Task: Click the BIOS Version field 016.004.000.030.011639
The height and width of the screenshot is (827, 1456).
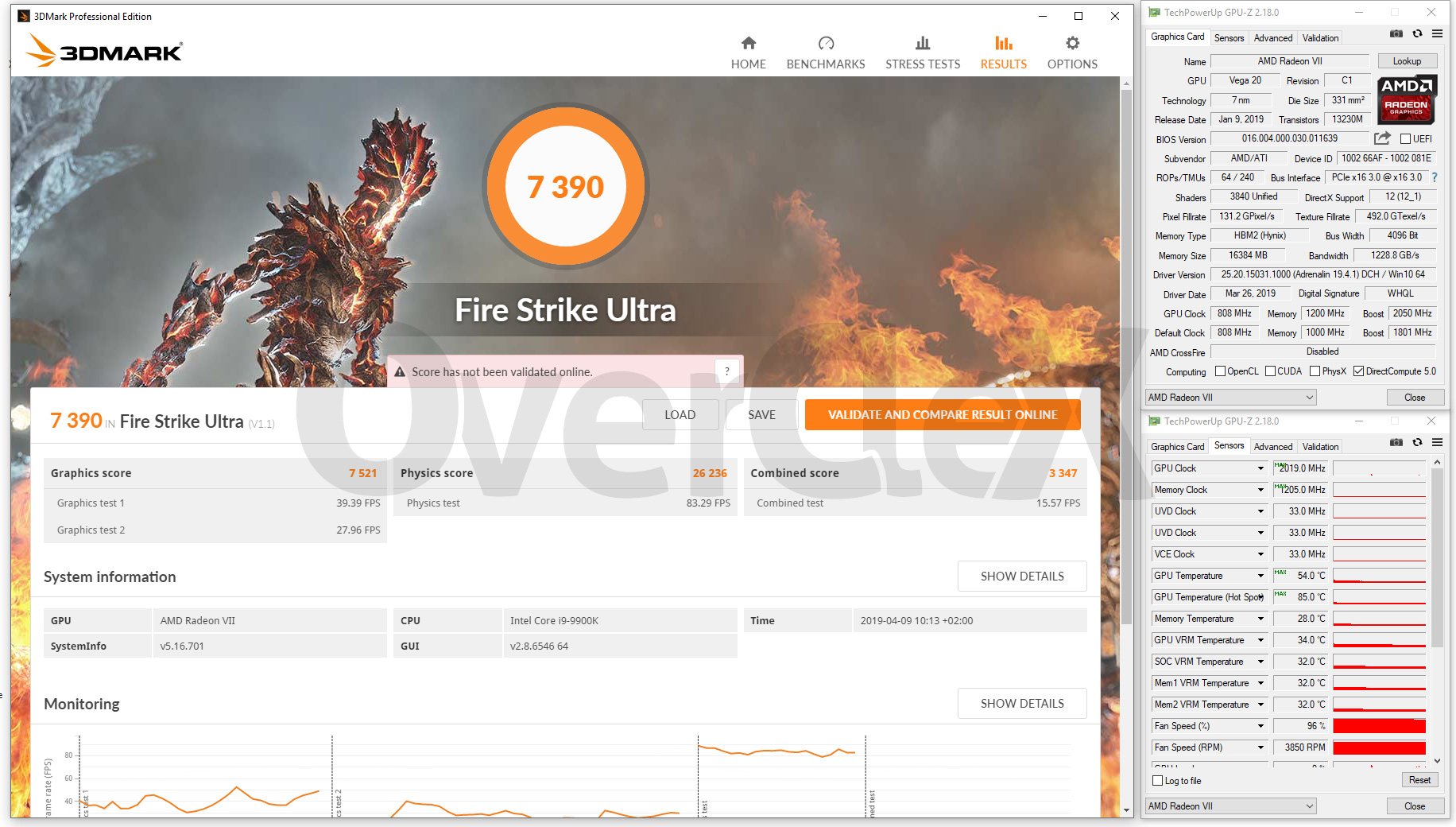Action: pyautogui.click(x=1289, y=138)
